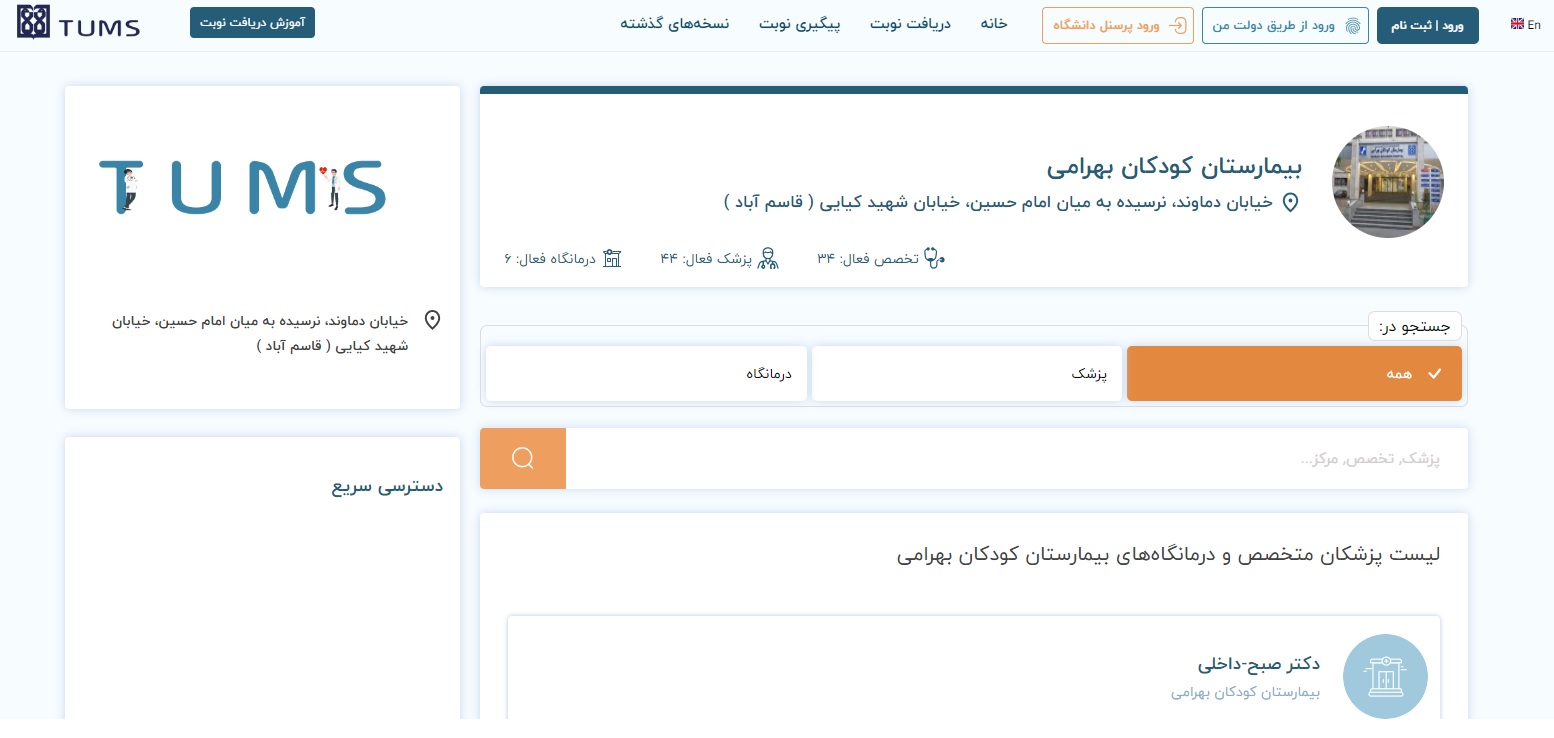Select the درمانگاه search filter
The width and height of the screenshot is (1554, 738).
(x=646, y=373)
